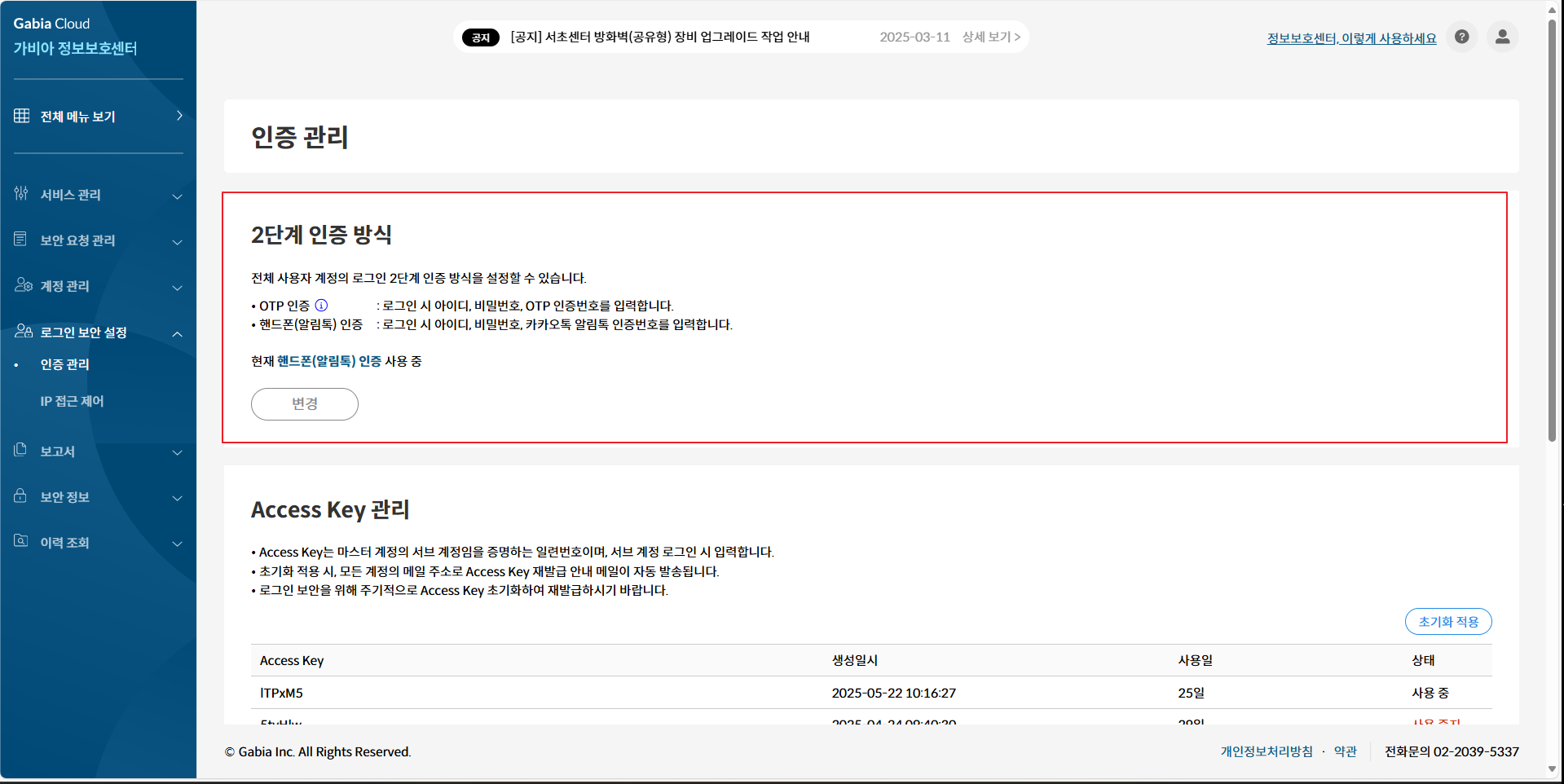Click the 초기화 적용 button
1564x784 pixels.
click(x=1448, y=622)
